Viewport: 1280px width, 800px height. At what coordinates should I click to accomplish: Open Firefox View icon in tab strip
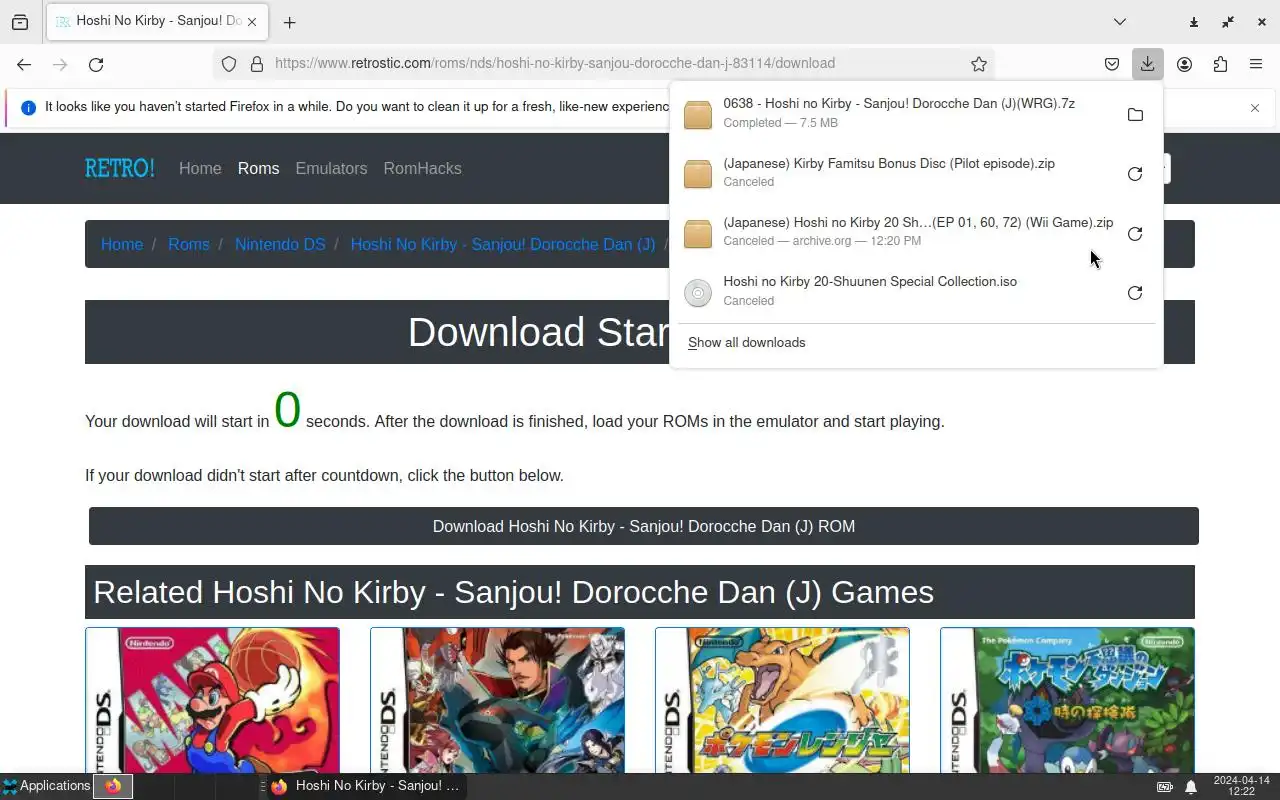pos(20,22)
